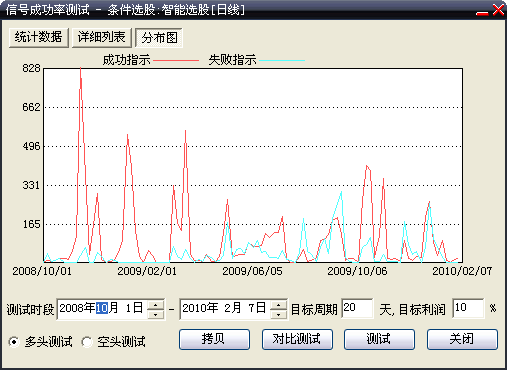Focus the 目标周期 days input field
The width and height of the screenshot is (507, 370).
point(357,308)
